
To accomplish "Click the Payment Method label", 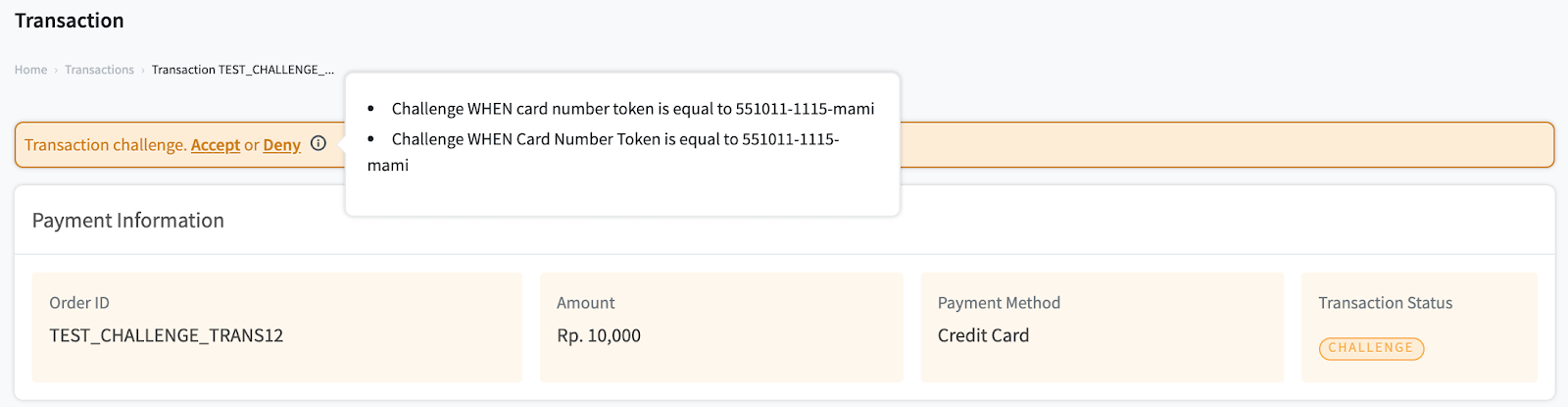I will (x=999, y=303).
